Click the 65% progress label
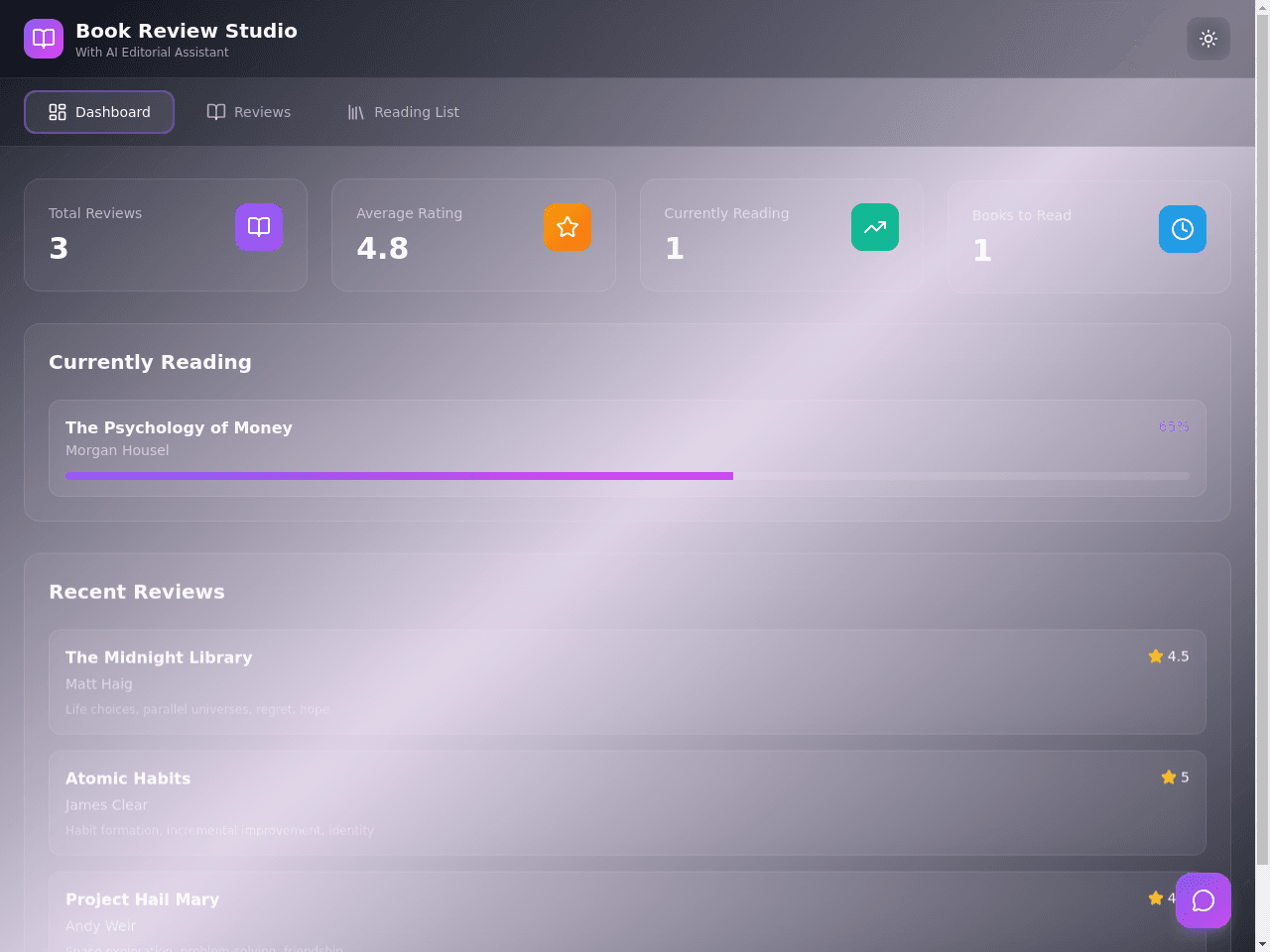1270x952 pixels. point(1174,426)
